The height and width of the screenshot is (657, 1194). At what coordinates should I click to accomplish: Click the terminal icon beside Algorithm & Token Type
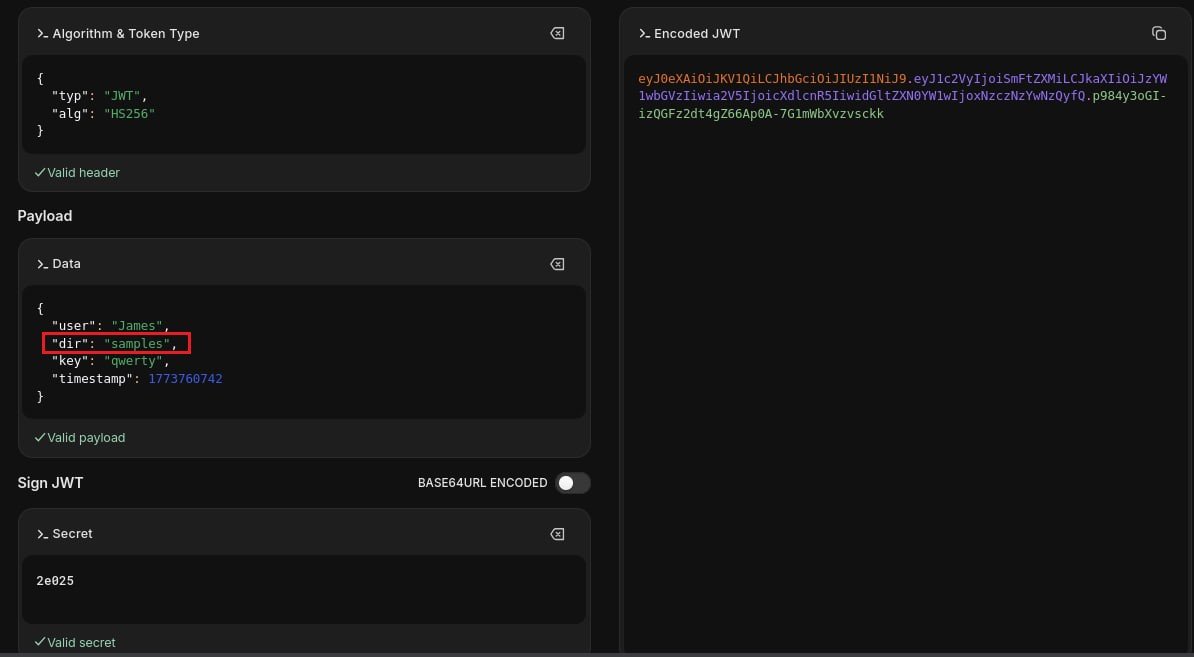coord(42,34)
